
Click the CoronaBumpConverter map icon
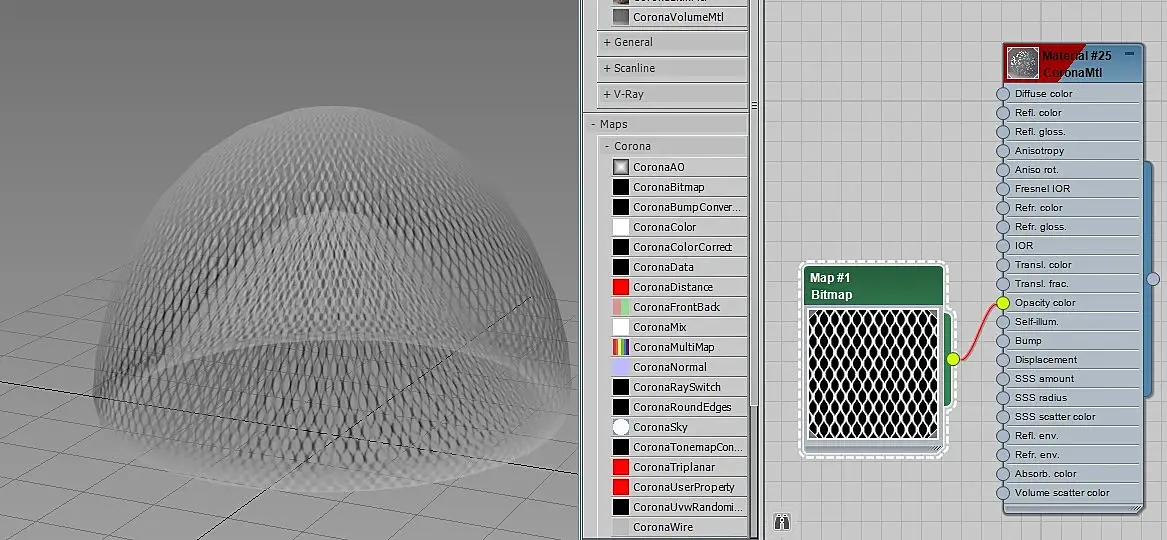point(621,207)
